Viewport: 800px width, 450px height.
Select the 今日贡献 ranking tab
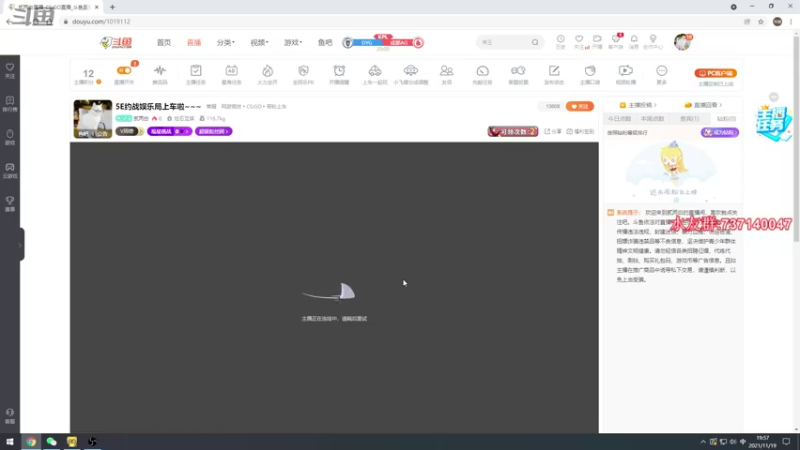coord(619,118)
